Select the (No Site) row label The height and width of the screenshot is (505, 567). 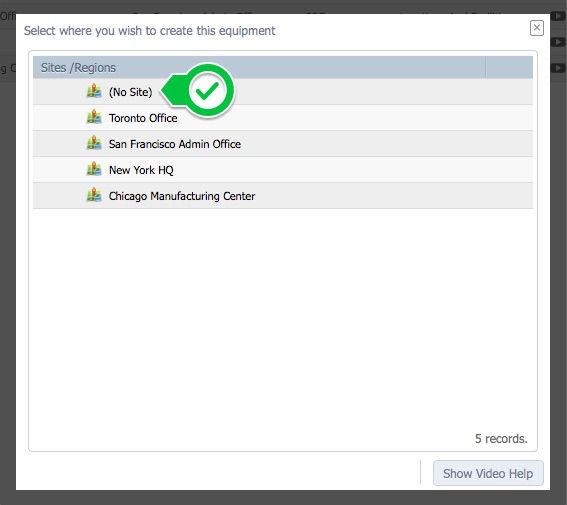(x=131, y=92)
